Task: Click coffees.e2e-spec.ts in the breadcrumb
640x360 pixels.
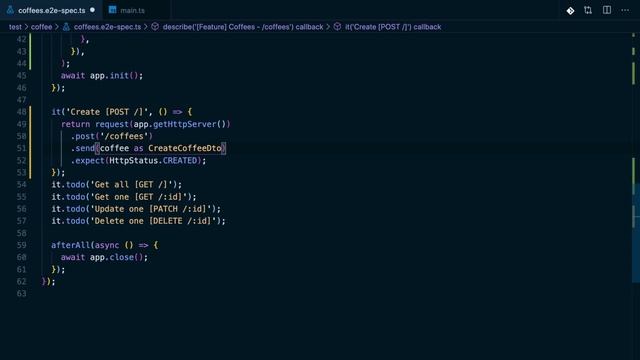Action: (x=107, y=27)
